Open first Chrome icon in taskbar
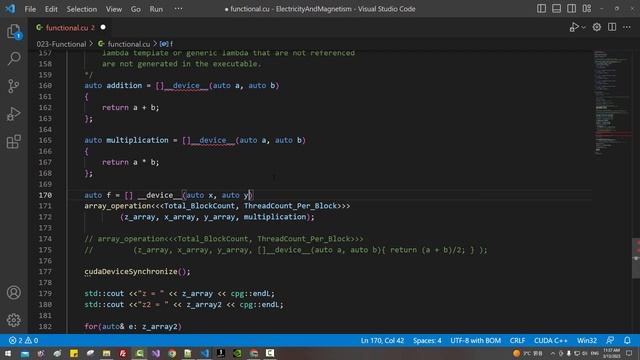 coord(172,353)
